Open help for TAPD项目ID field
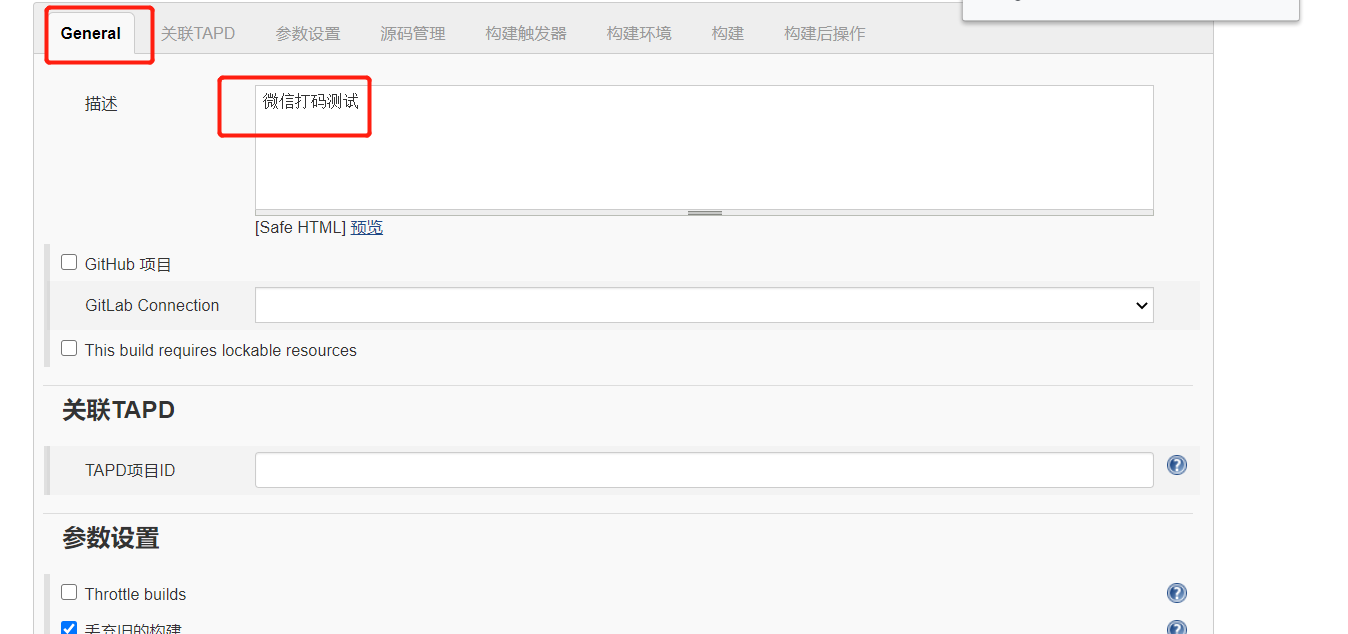This screenshot has height=634, width=1348. (1176, 465)
